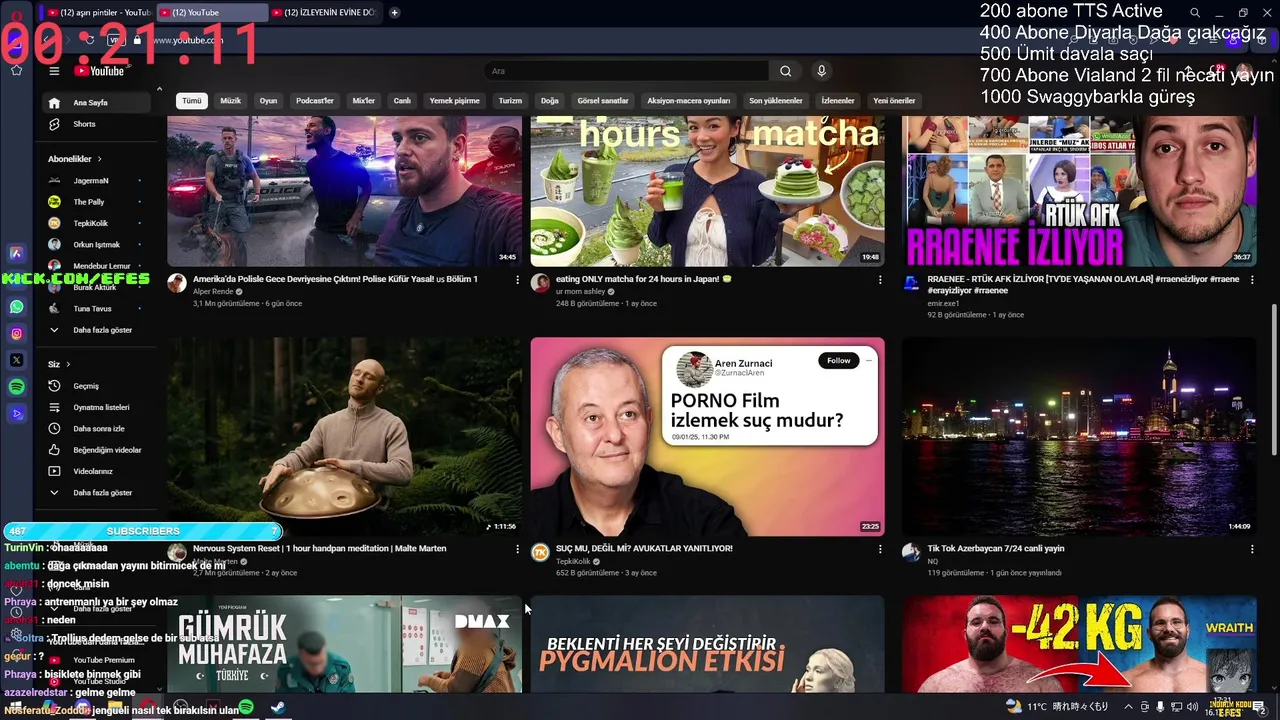Image resolution: width=1280 pixels, height=720 pixels.
Task: Expand the Abonelikler section arrow
Action: click(99, 159)
